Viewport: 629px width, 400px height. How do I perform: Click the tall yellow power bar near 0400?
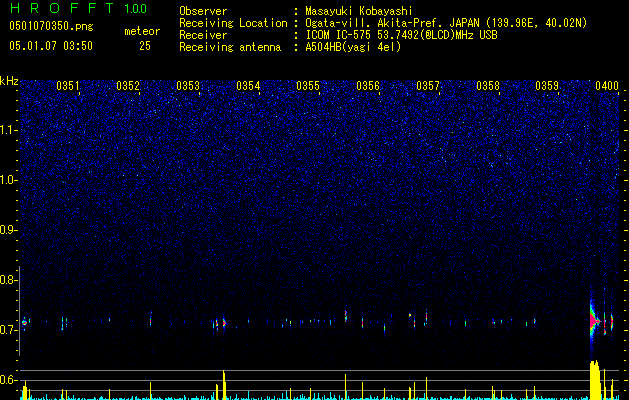click(x=595, y=380)
